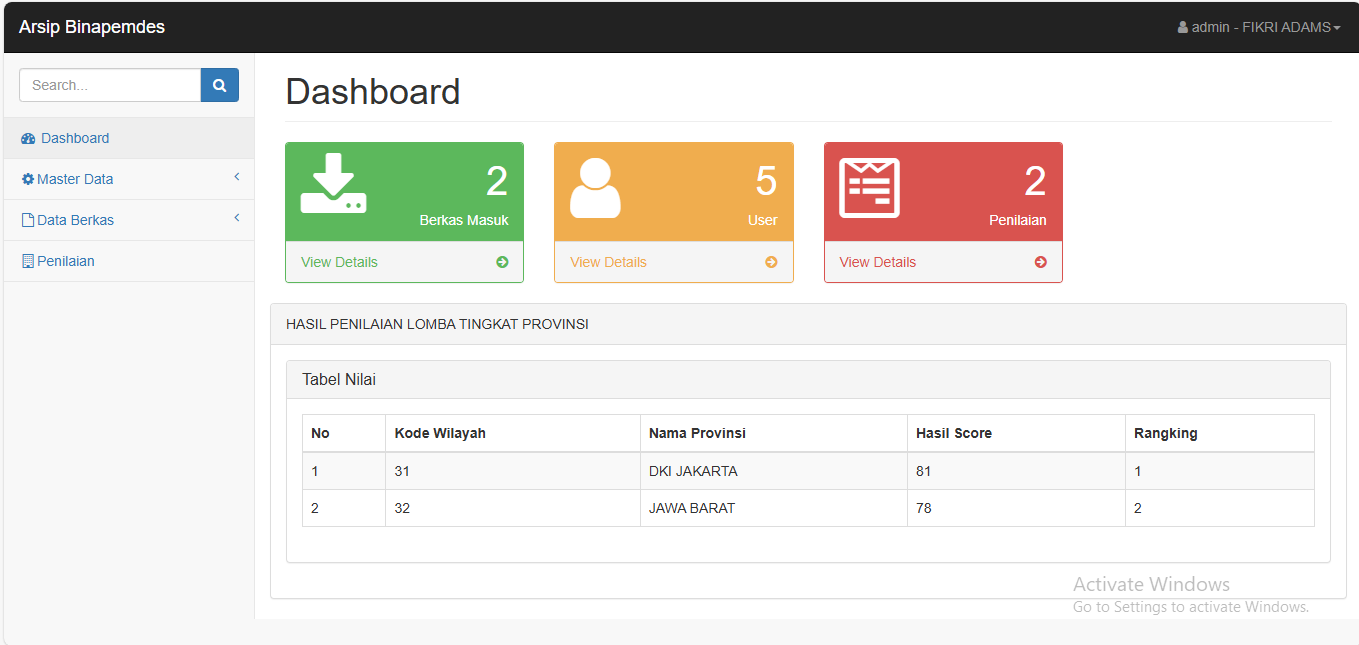Click the arrow icon on green View Details bar
Screen dimensions: 1359x645
point(501,262)
